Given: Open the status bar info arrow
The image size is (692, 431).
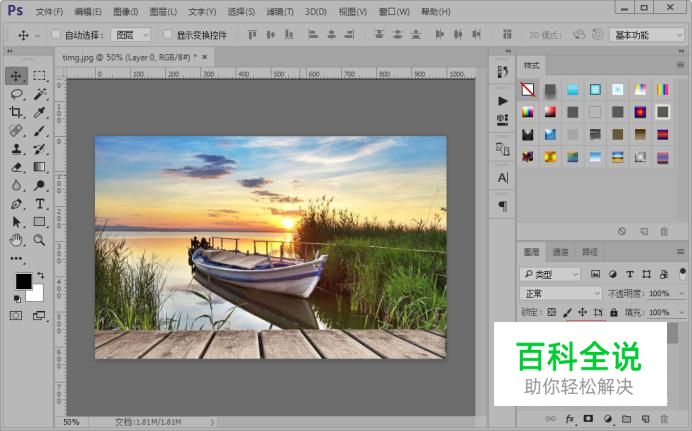Looking at the screenshot, I should (x=212, y=422).
